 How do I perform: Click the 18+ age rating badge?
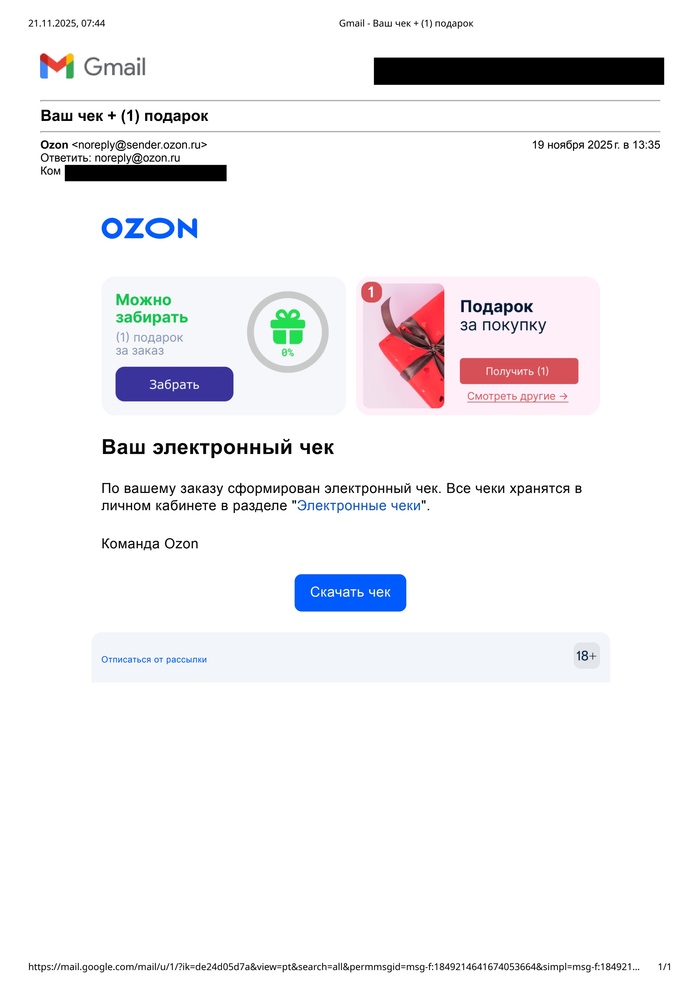click(586, 656)
